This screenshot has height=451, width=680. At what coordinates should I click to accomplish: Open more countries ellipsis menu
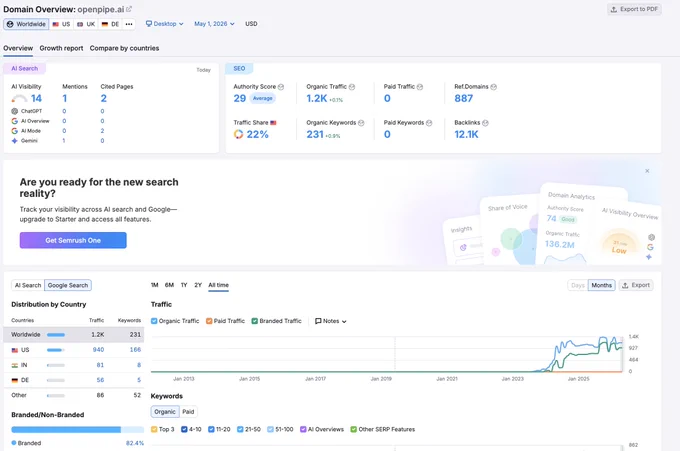tap(129, 24)
